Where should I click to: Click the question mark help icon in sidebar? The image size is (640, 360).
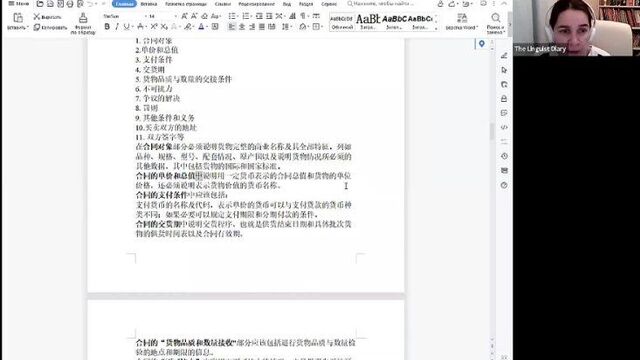coord(504,185)
